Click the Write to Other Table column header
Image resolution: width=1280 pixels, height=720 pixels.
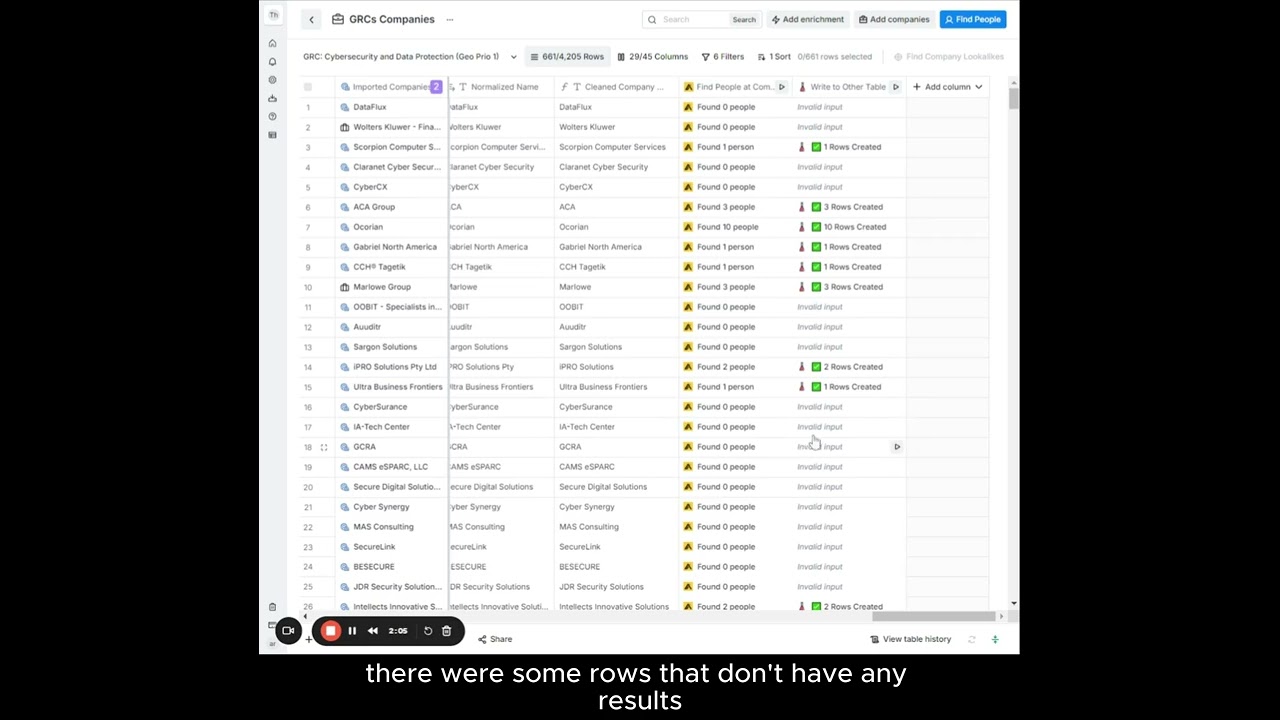[849, 87]
